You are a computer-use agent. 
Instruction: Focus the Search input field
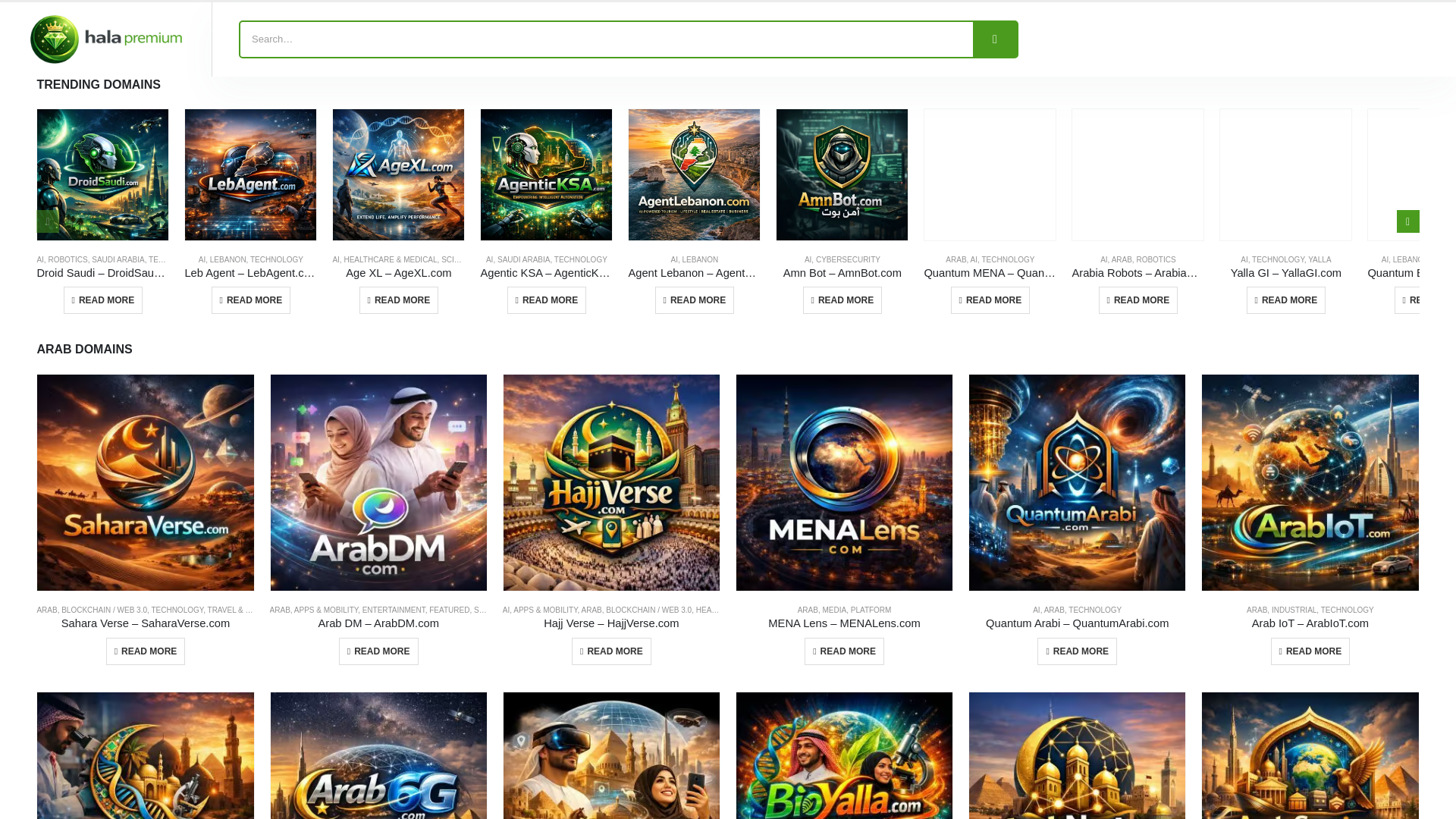coord(606,39)
